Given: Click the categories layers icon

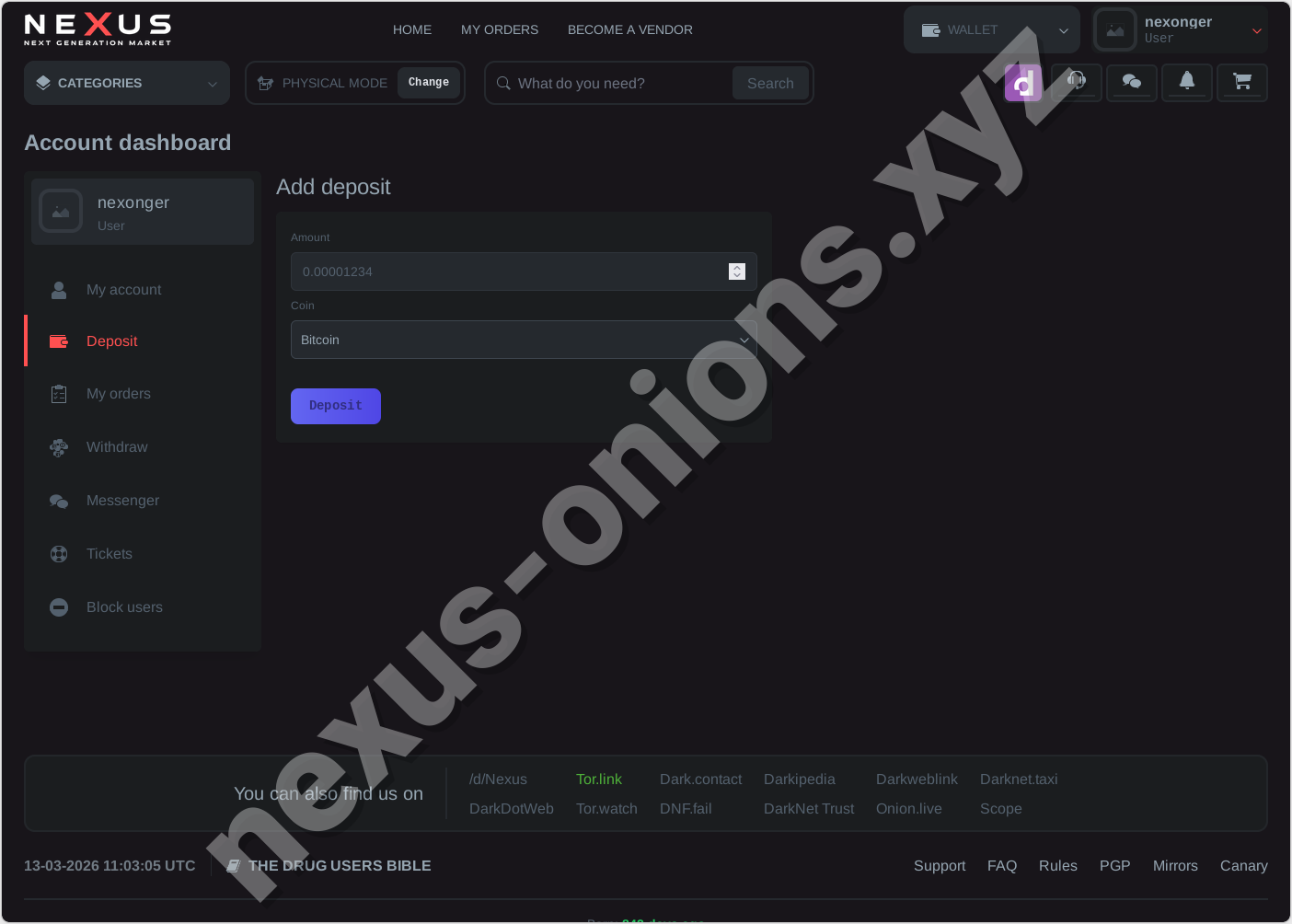Looking at the screenshot, I should coord(43,83).
